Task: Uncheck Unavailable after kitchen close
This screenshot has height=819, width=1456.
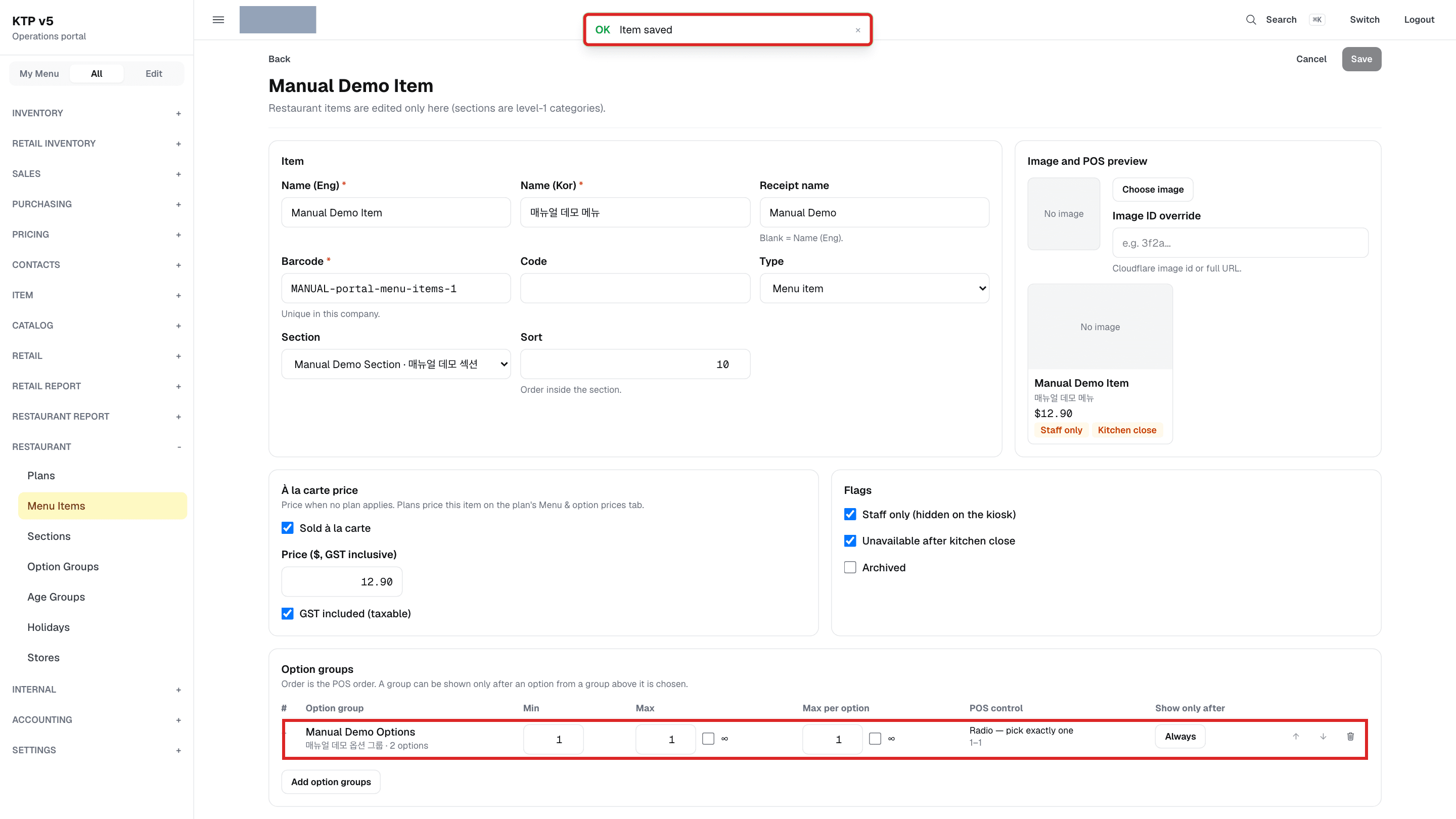Action: click(849, 541)
